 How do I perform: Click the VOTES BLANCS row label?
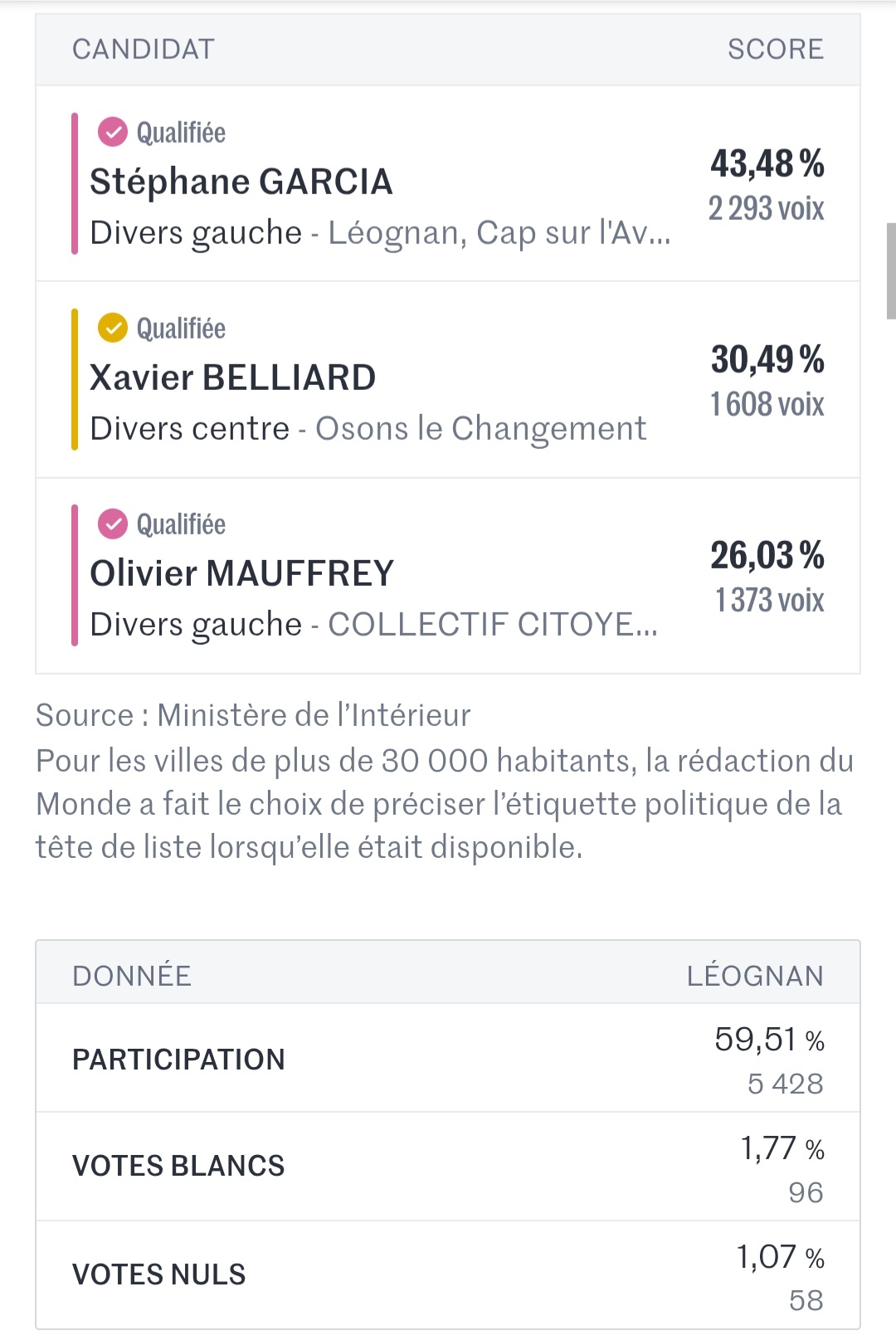[178, 1166]
